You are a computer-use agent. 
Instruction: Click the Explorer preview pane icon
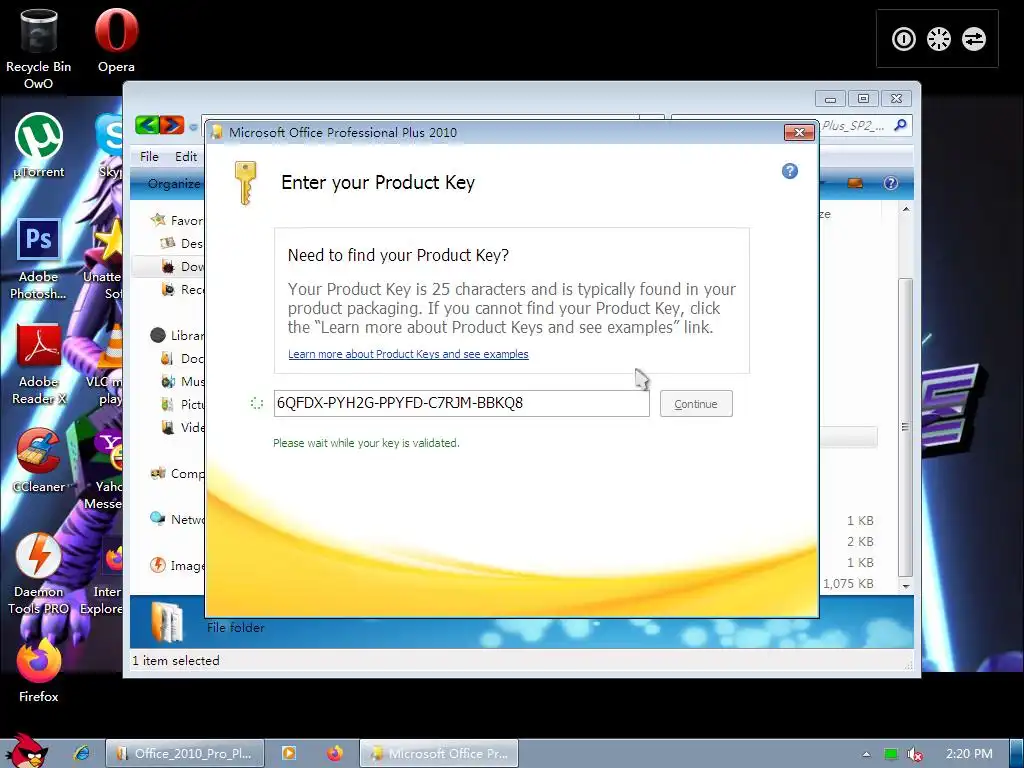click(x=855, y=184)
